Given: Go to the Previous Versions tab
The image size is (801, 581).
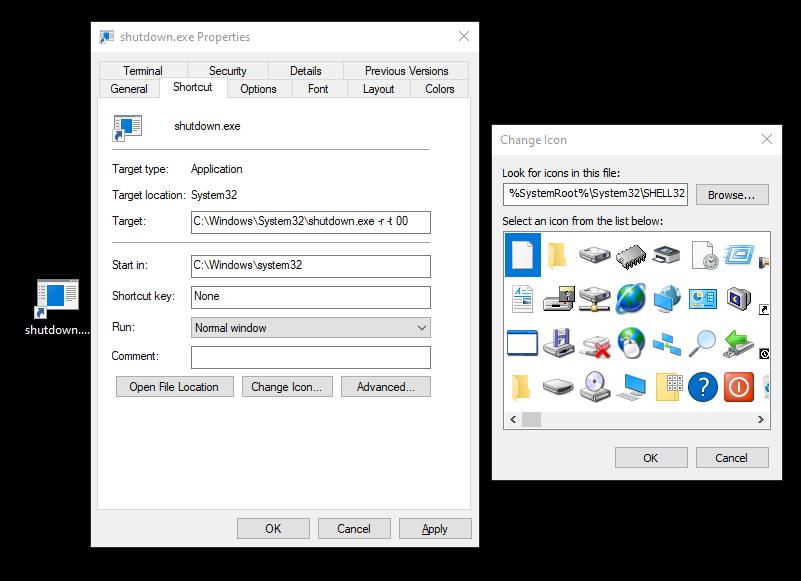Looking at the screenshot, I should (x=406, y=71).
